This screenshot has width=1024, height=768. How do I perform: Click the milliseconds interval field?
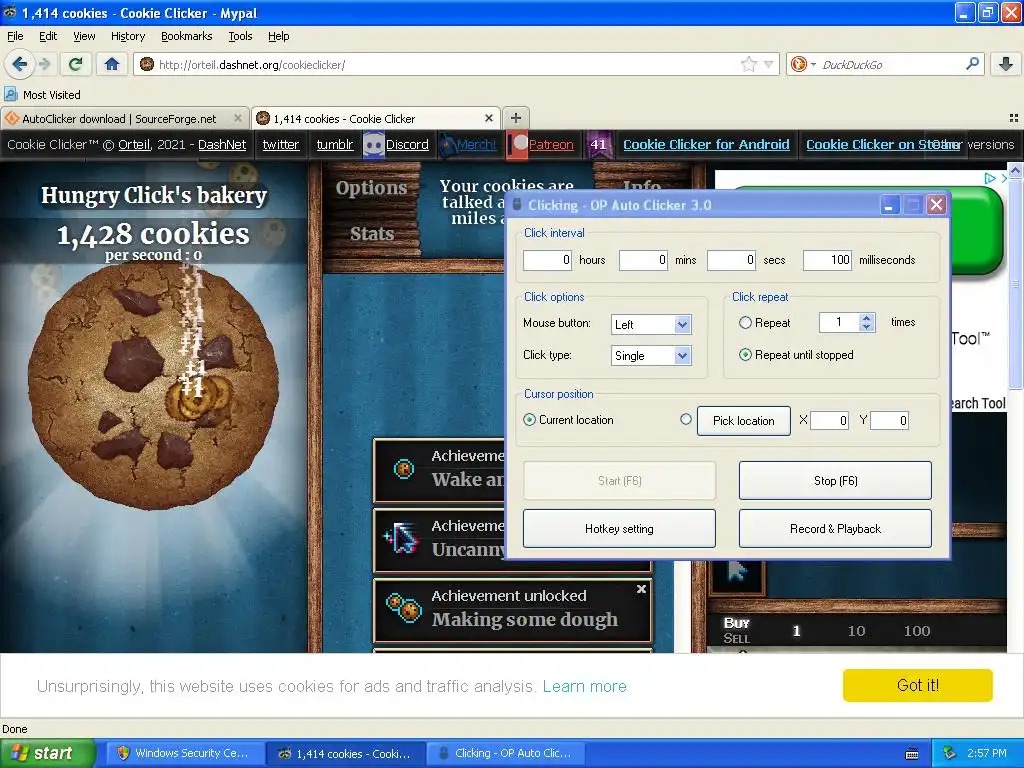coord(827,260)
